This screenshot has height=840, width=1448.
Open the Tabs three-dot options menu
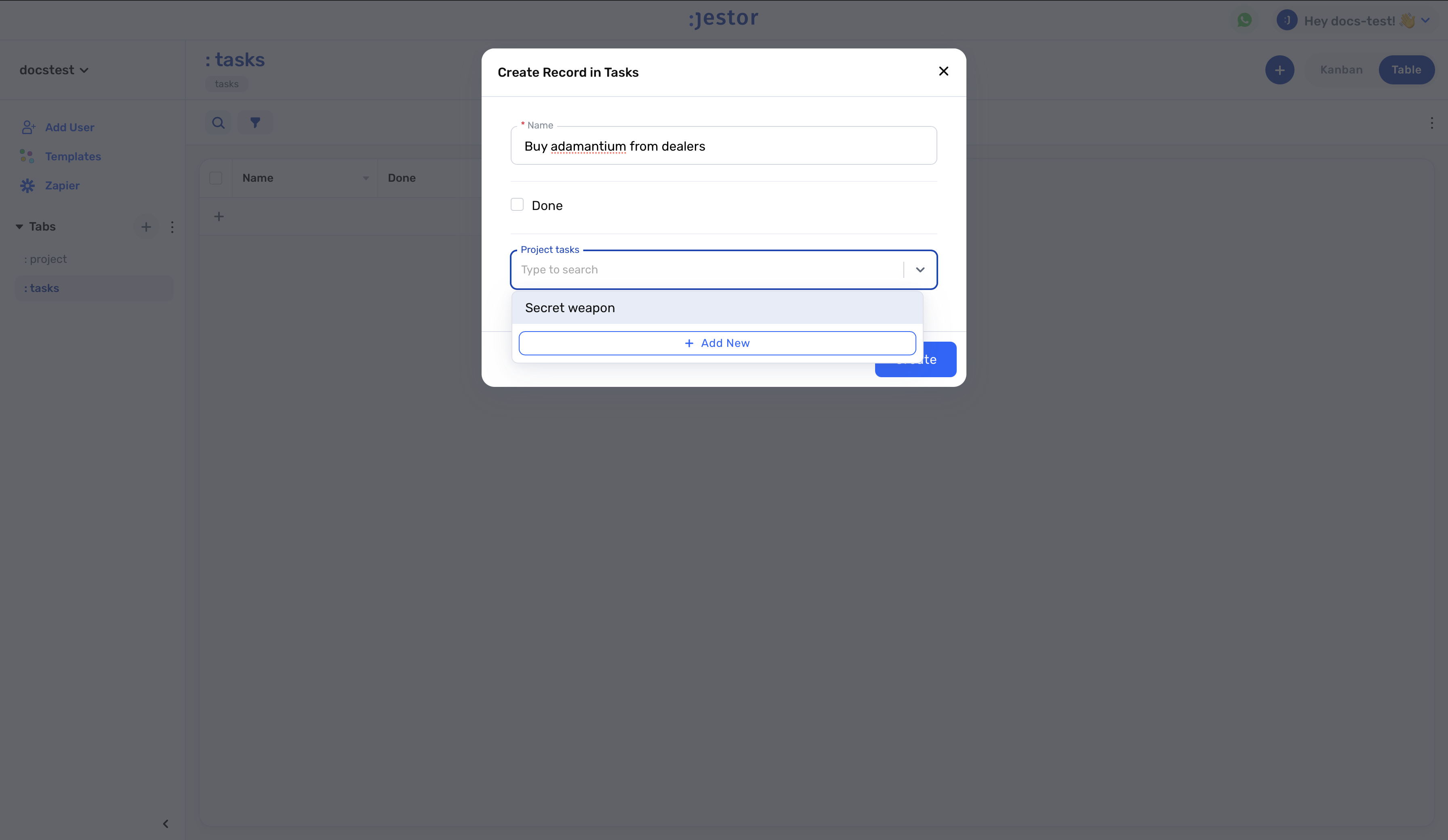[x=172, y=227]
